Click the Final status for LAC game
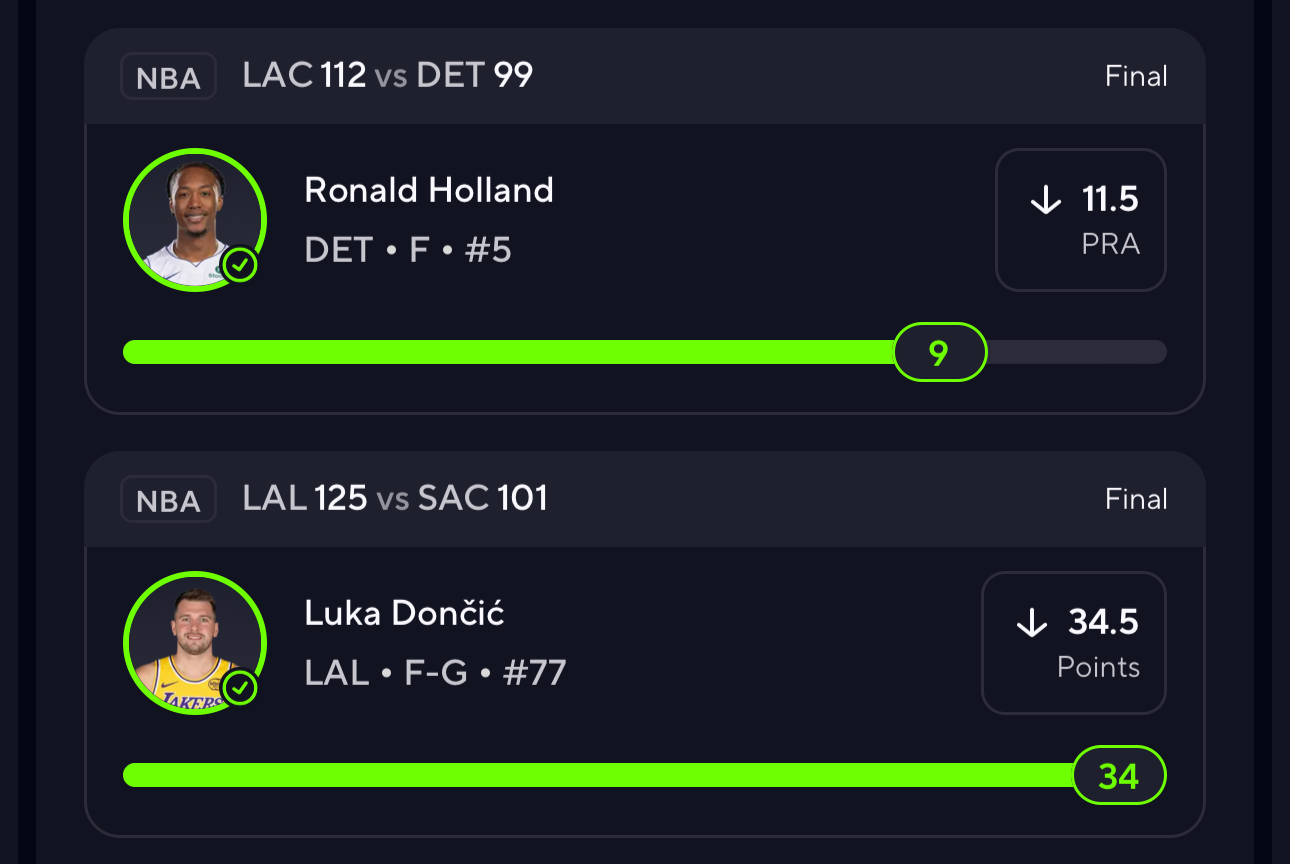The width and height of the screenshot is (1290, 864). click(x=1136, y=76)
